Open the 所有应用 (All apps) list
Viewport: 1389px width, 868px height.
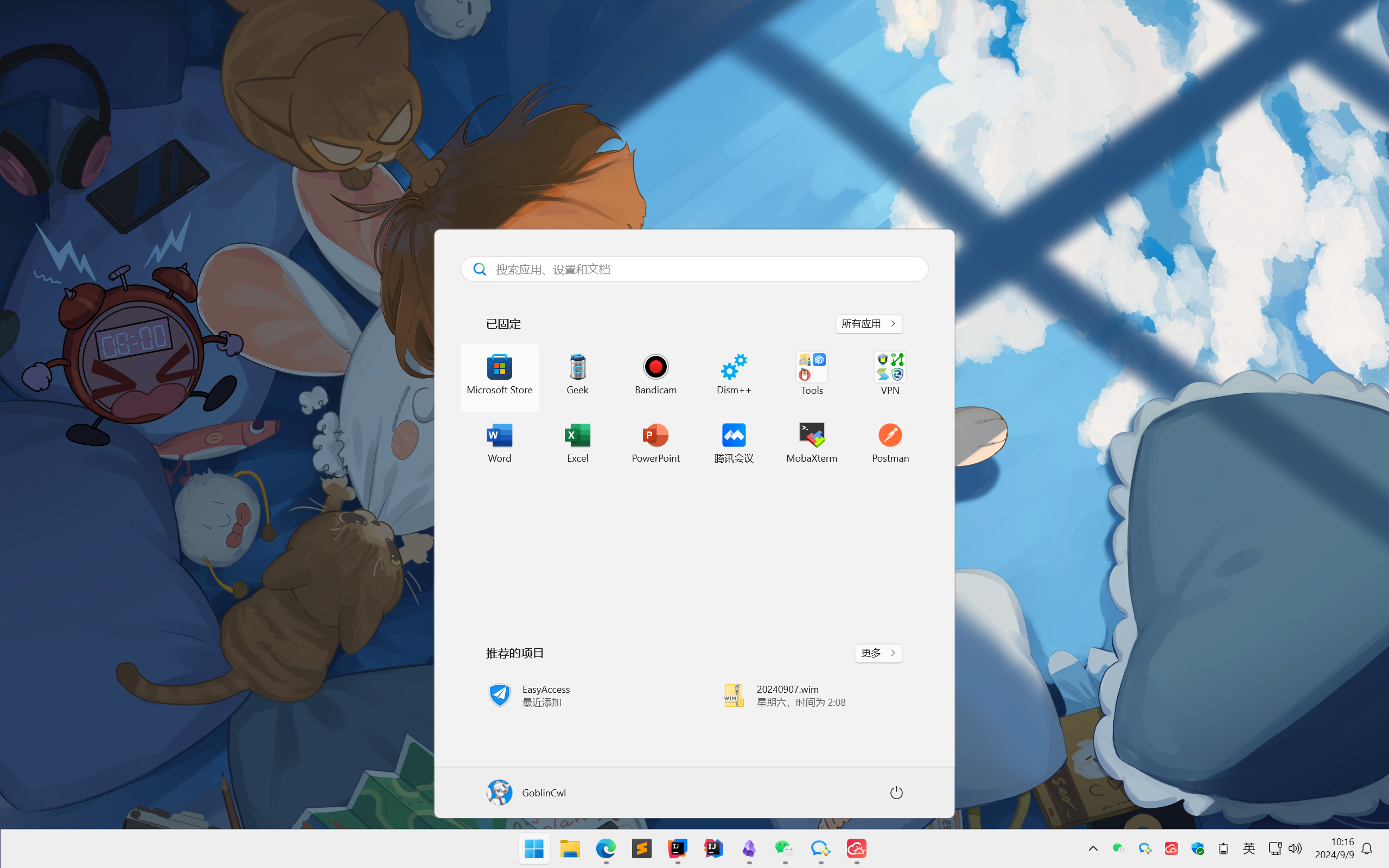pyautogui.click(x=869, y=324)
